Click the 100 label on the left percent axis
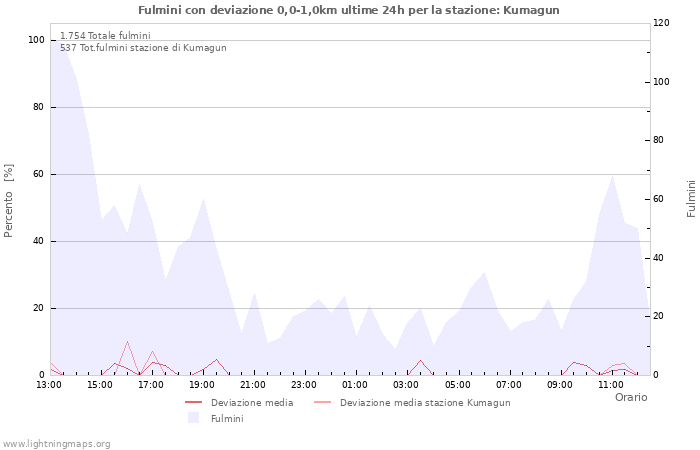 coord(37,40)
